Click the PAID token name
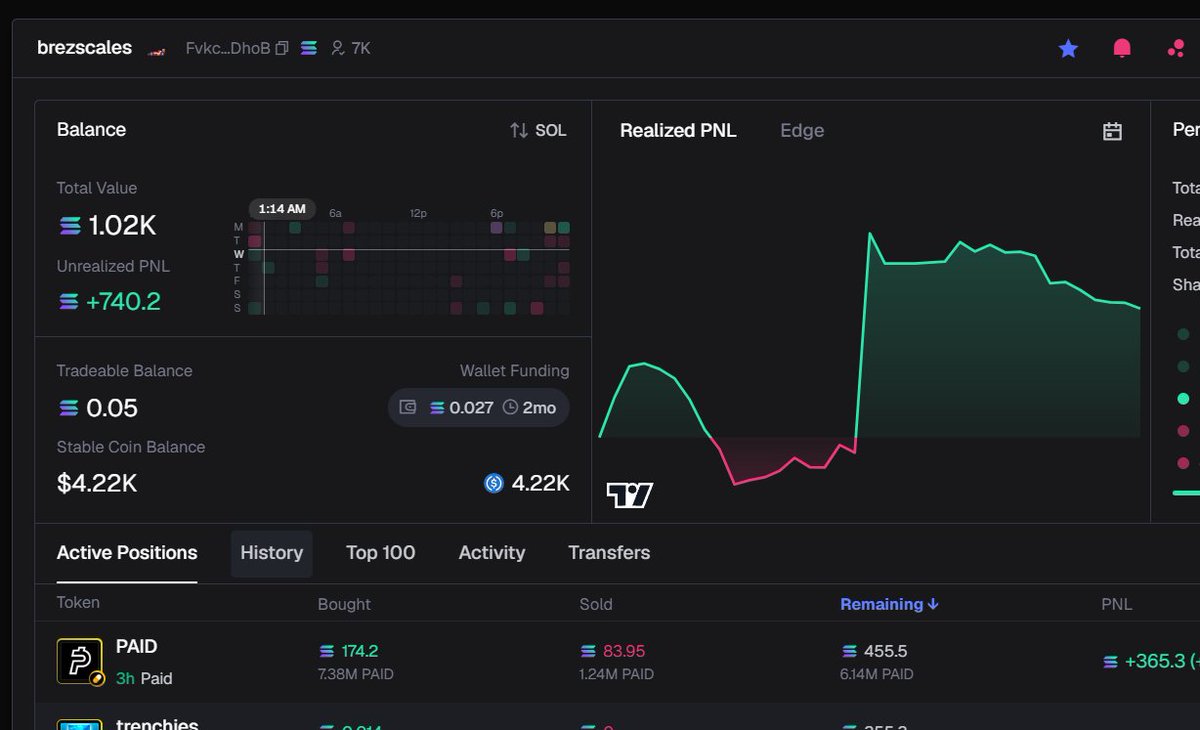The height and width of the screenshot is (730, 1200). [137, 647]
